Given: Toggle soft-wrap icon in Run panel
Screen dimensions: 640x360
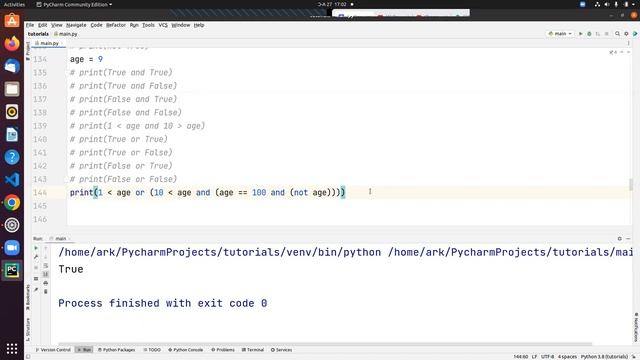Looking at the screenshot, I should 46,265.
